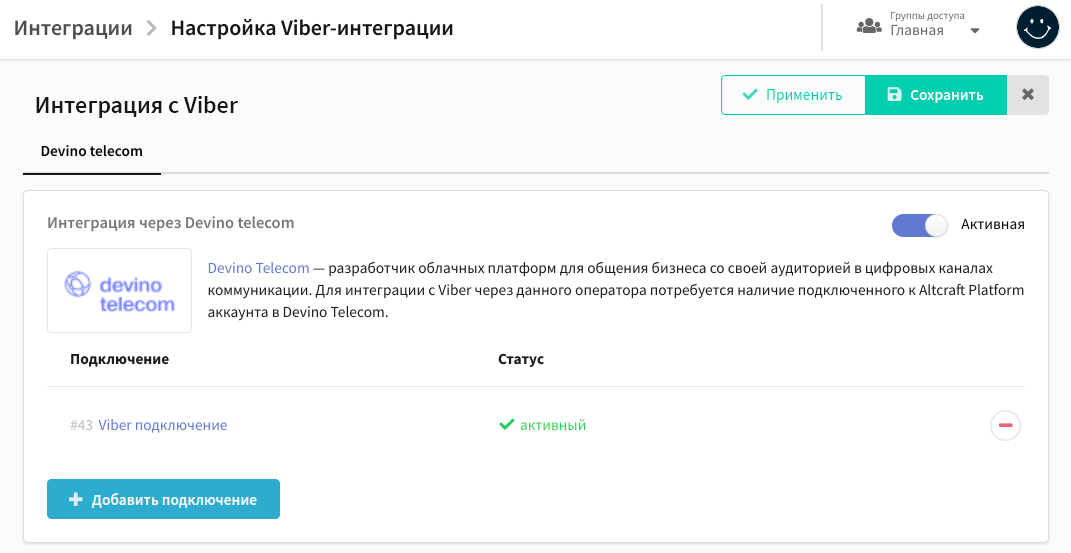Click the Devino Telecom logo image

tap(120, 291)
